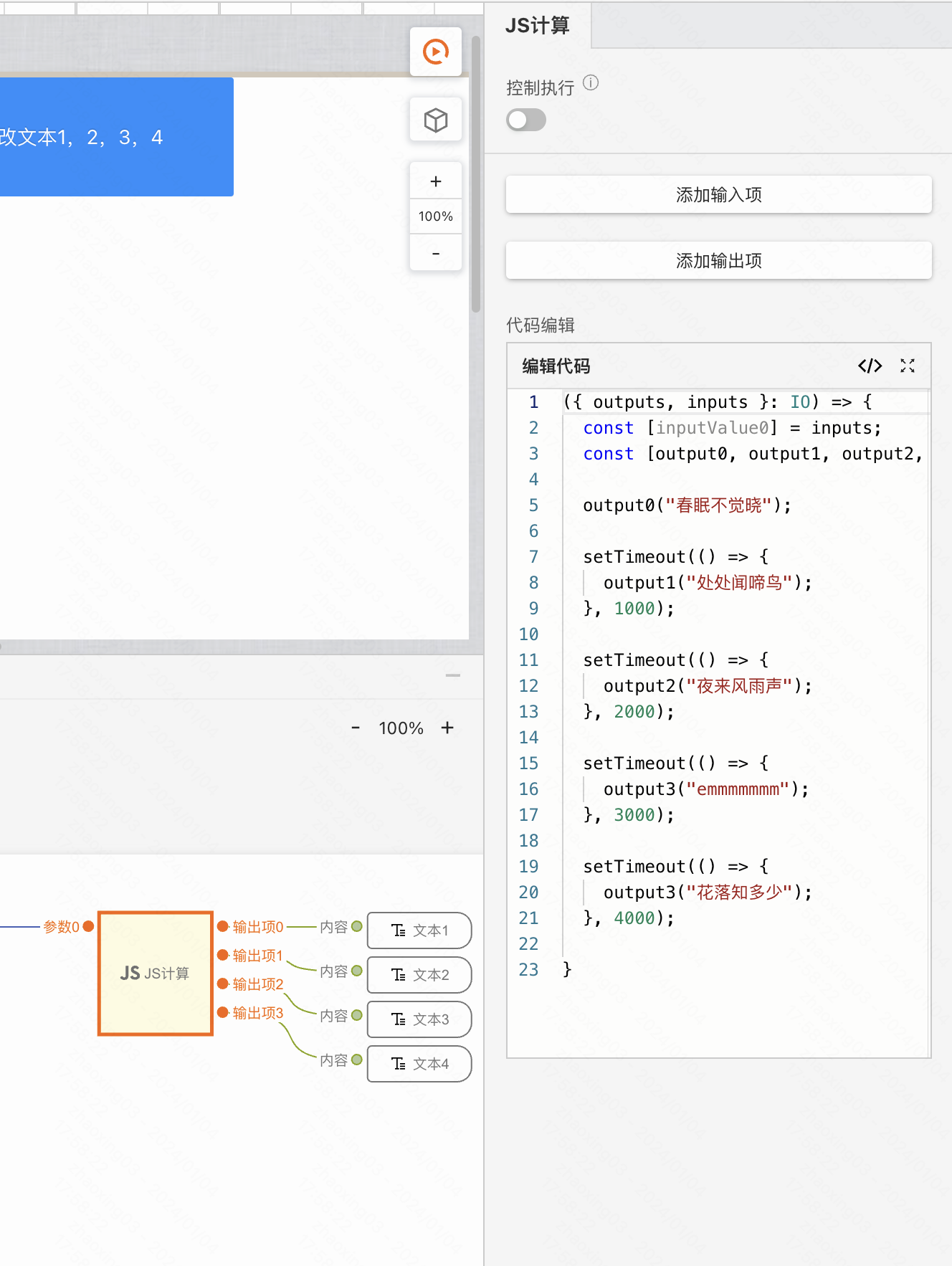Zoom out canvas with minus button
This screenshot has width=952, height=1266.
click(x=436, y=253)
